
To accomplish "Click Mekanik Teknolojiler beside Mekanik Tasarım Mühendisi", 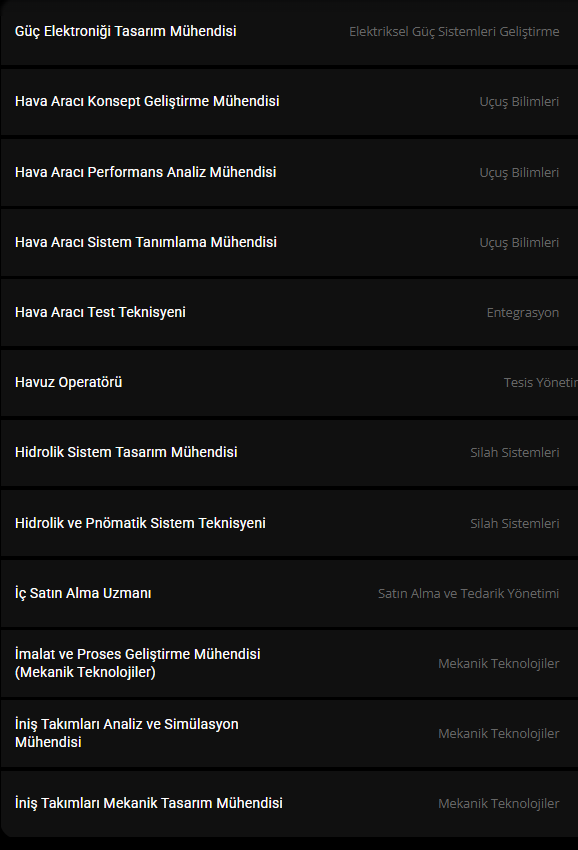I will [499, 803].
